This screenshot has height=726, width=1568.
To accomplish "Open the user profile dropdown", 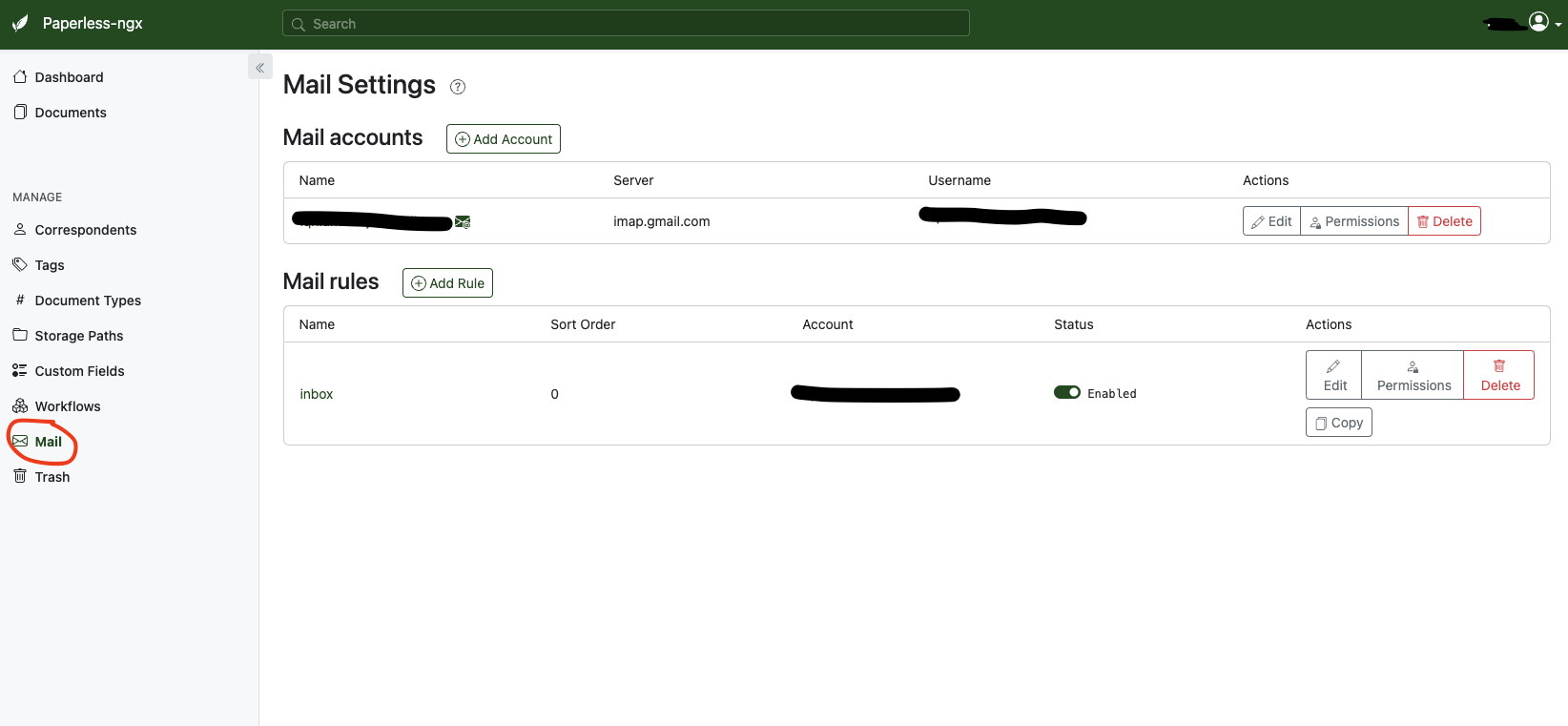I will [1545, 23].
